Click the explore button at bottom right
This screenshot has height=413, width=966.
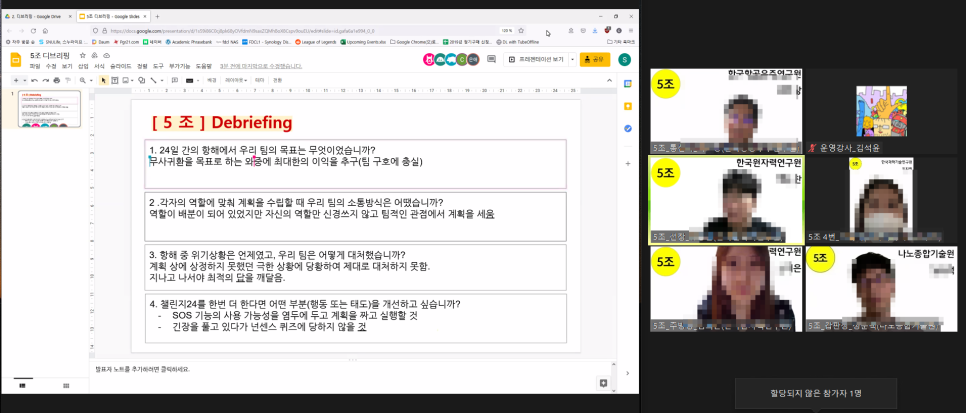pyautogui.click(x=604, y=383)
